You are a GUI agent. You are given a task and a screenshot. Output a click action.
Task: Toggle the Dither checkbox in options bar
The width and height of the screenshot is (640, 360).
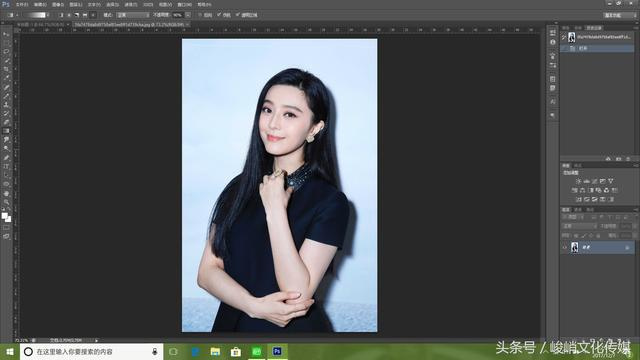(x=224, y=15)
